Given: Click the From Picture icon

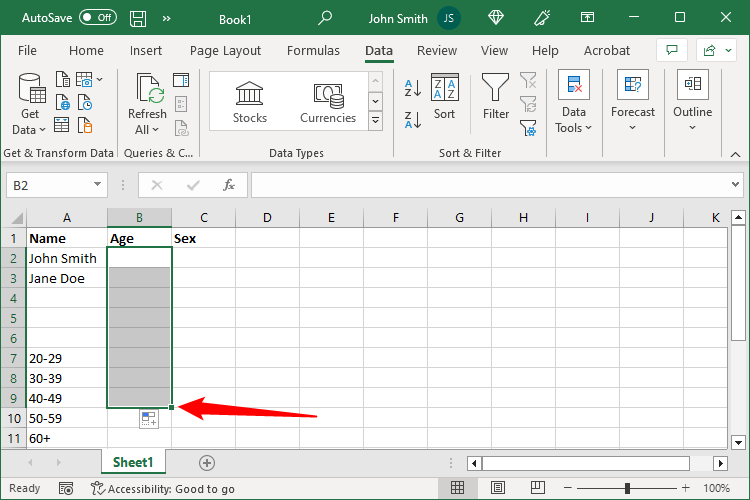Looking at the screenshot, I should click(84, 79).
